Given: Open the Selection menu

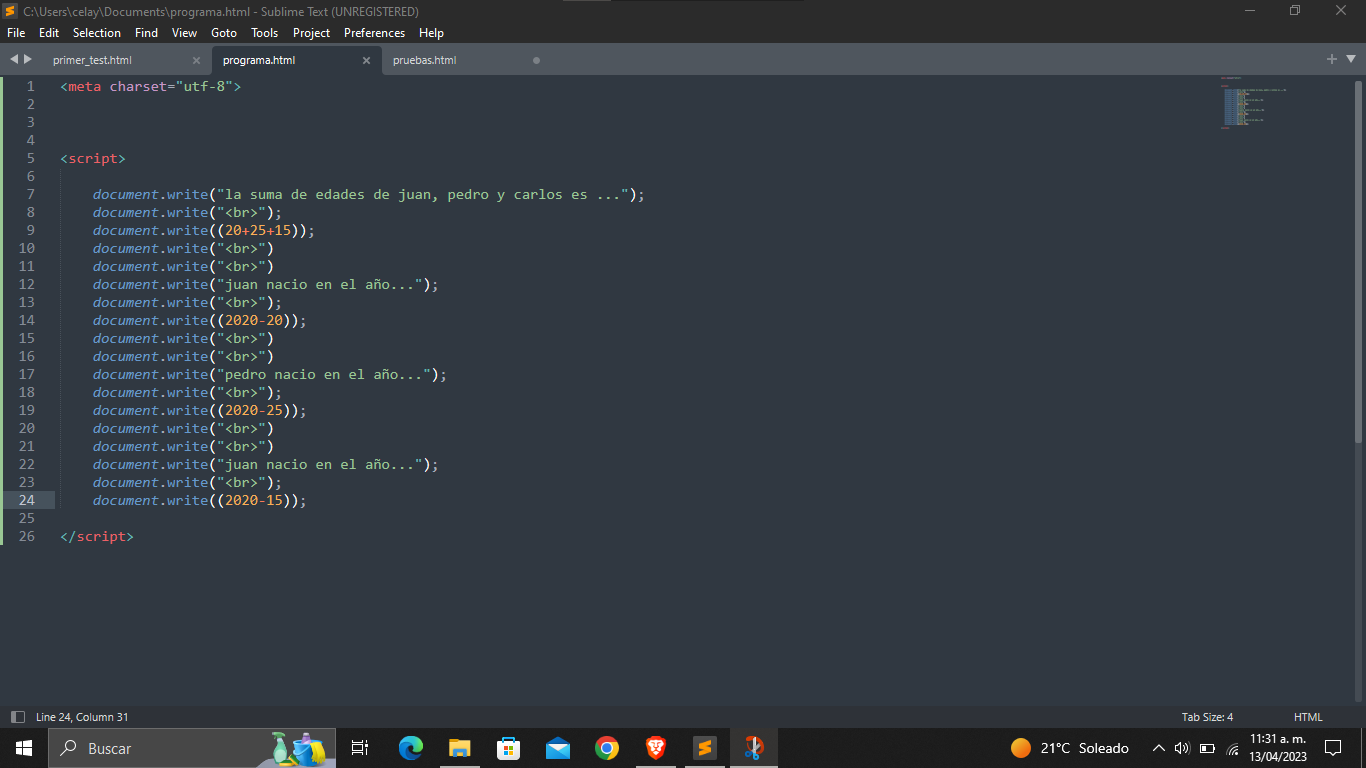Looking at the screenshot, I should [97, 33].
